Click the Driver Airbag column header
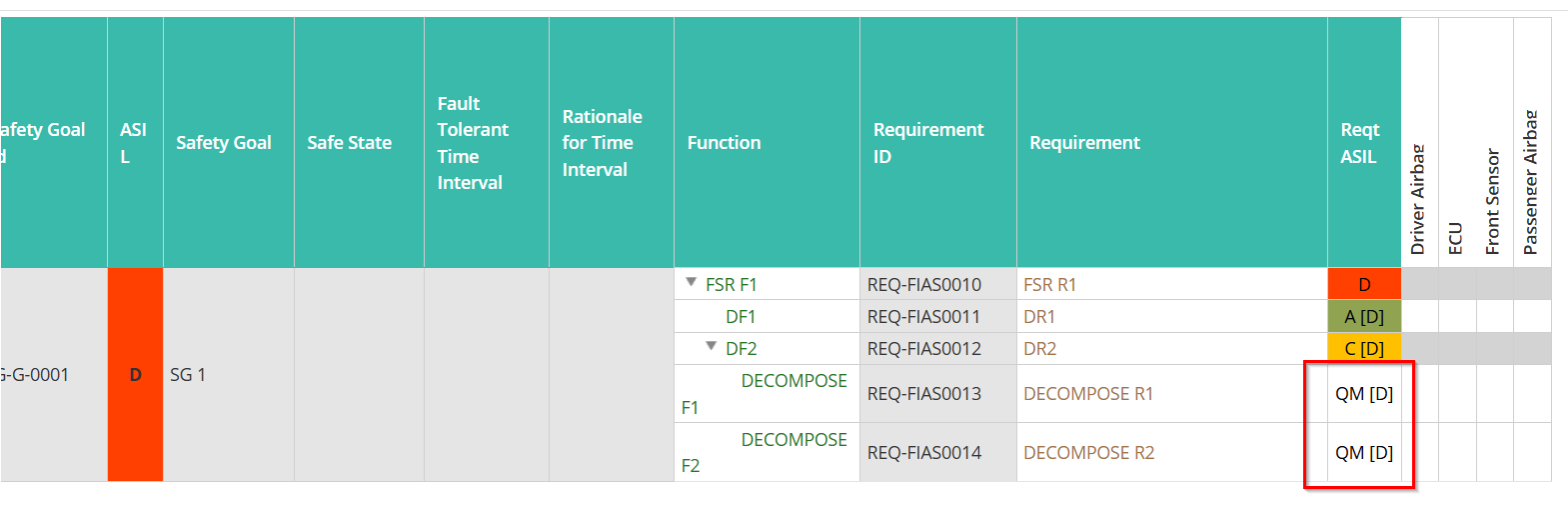Viewport: 1568px width, 527px height. tap(1419, 142)
